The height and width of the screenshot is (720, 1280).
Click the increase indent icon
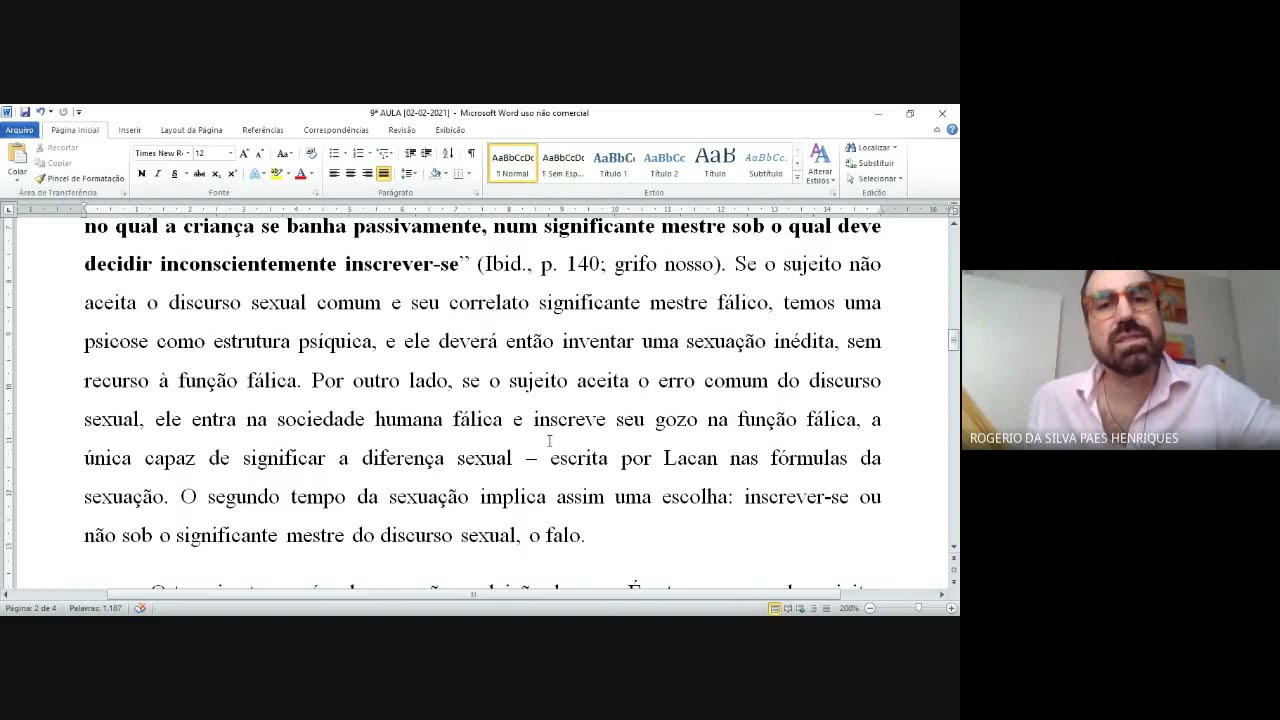click(x=426, y=153)
